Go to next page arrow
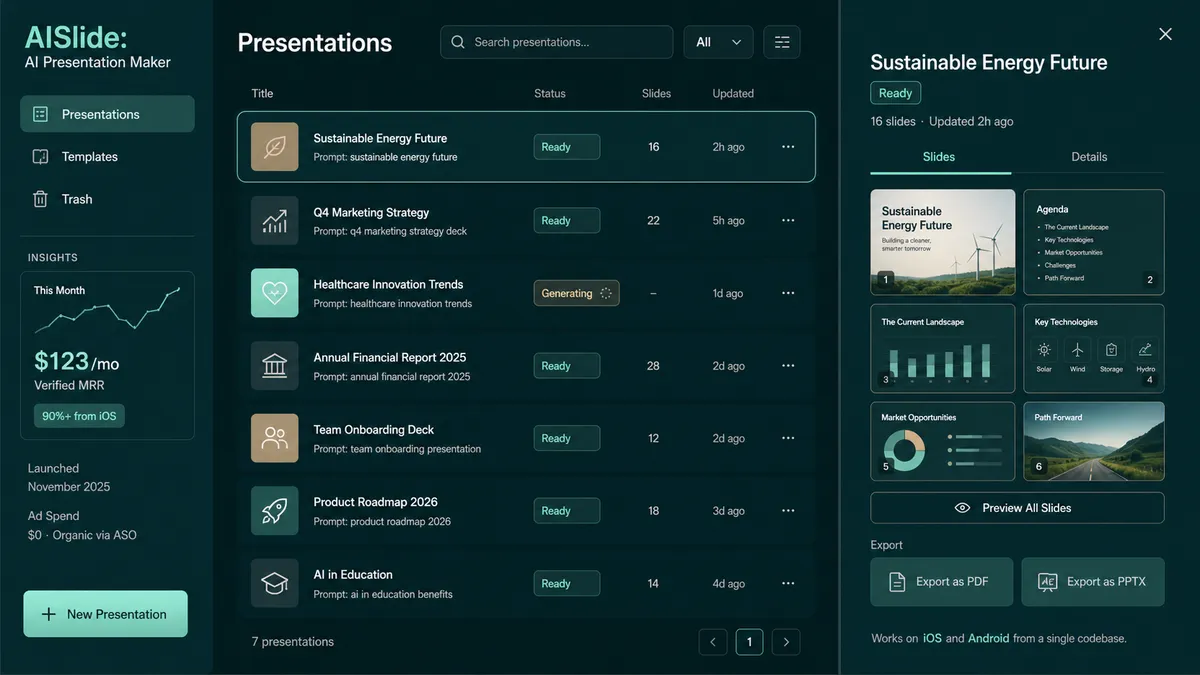The height and width of the screenshot is (675, 1200). 786,642
